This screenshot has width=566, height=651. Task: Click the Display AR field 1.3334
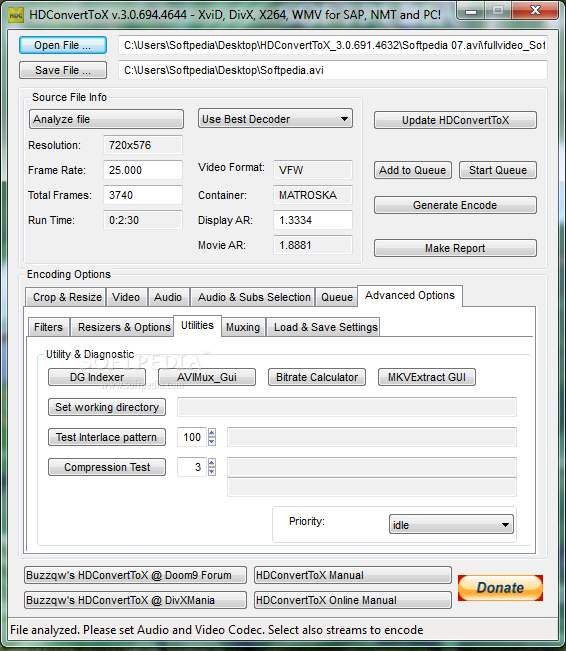[x=313, y=220]
